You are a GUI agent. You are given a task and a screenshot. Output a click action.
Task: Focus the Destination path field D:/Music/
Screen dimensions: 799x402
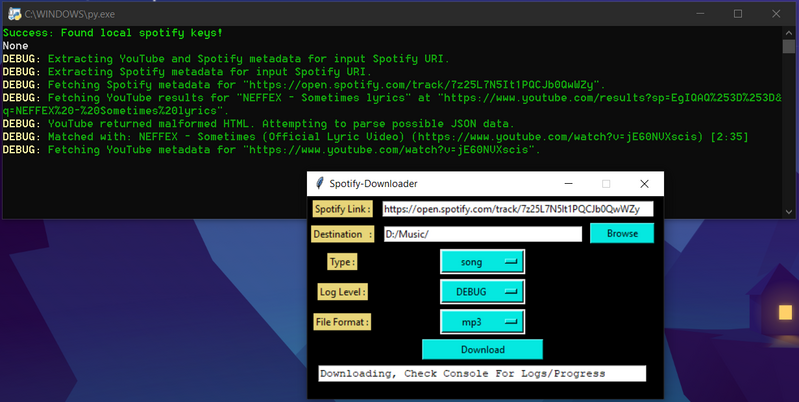(x=483, y=234)
